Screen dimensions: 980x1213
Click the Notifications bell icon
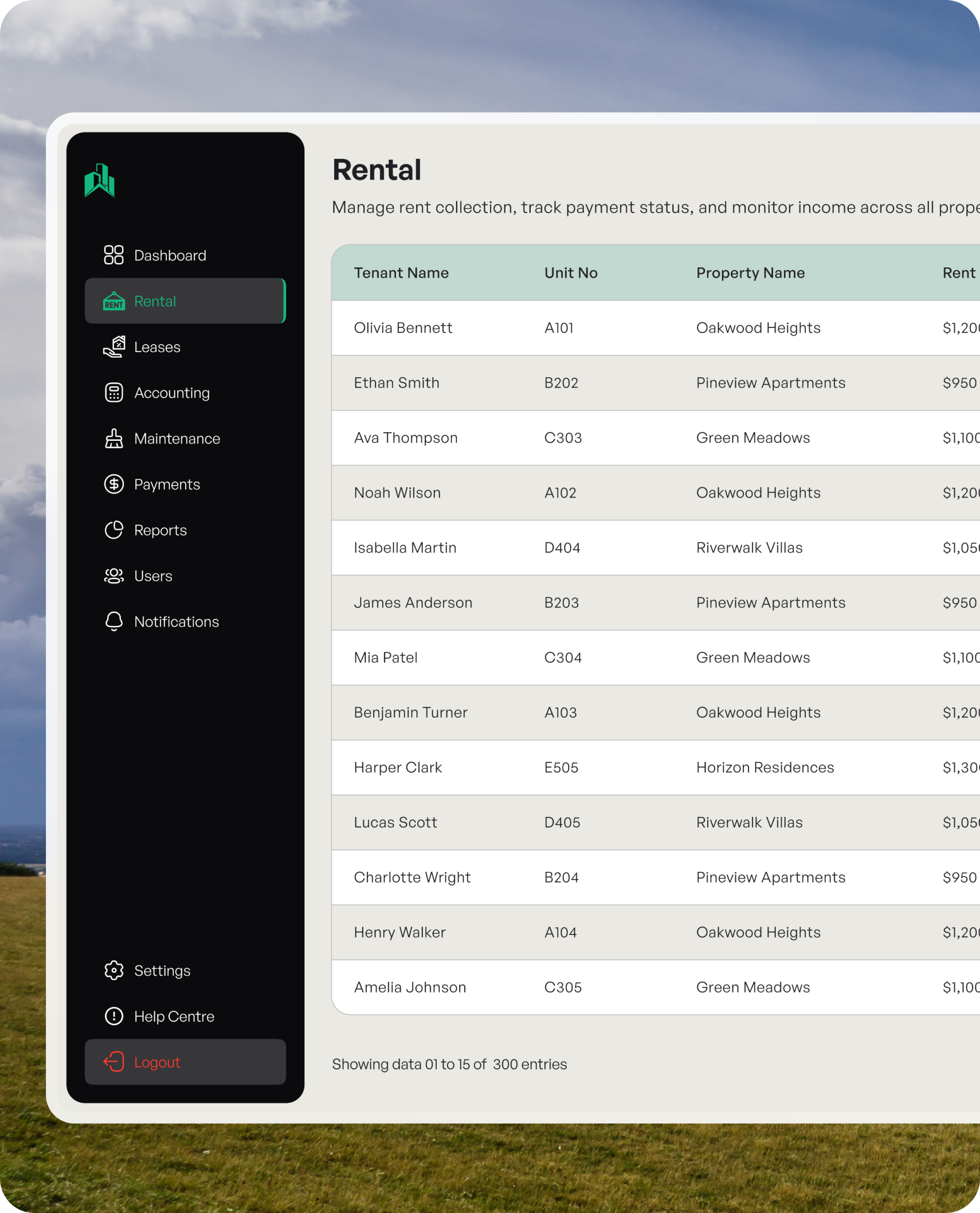coord(113,621)
